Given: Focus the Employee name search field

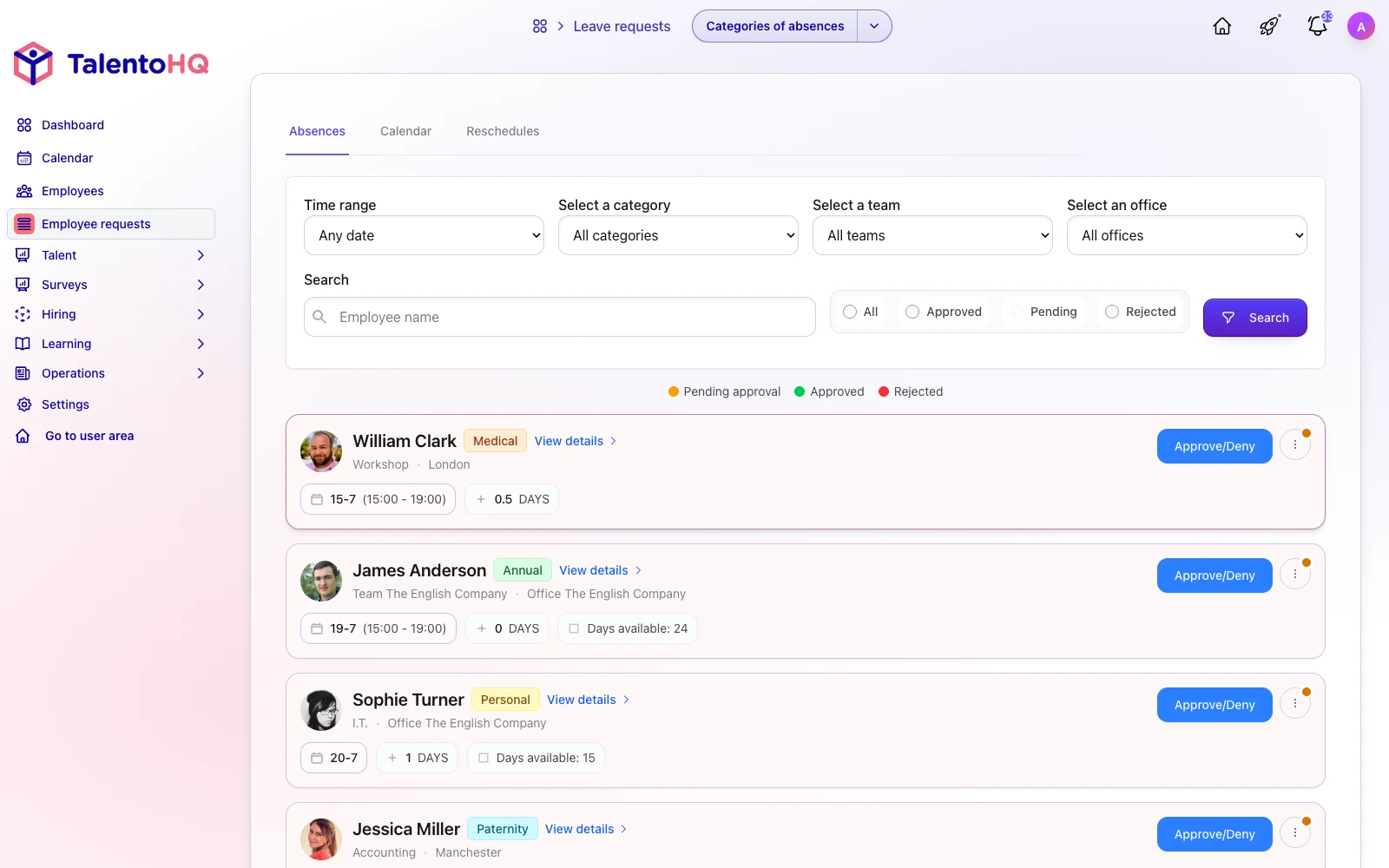Looking at the screenshot, I should pos(560,317).
